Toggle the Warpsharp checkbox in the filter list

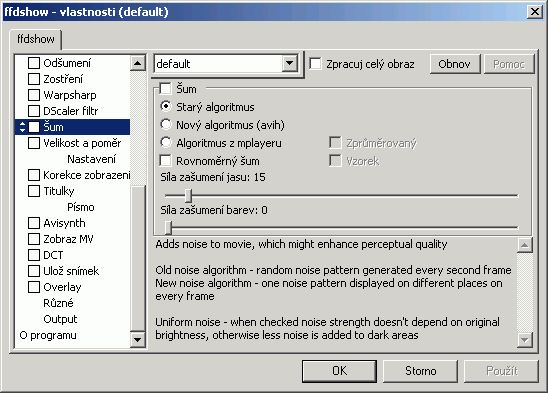click(34, 95)
